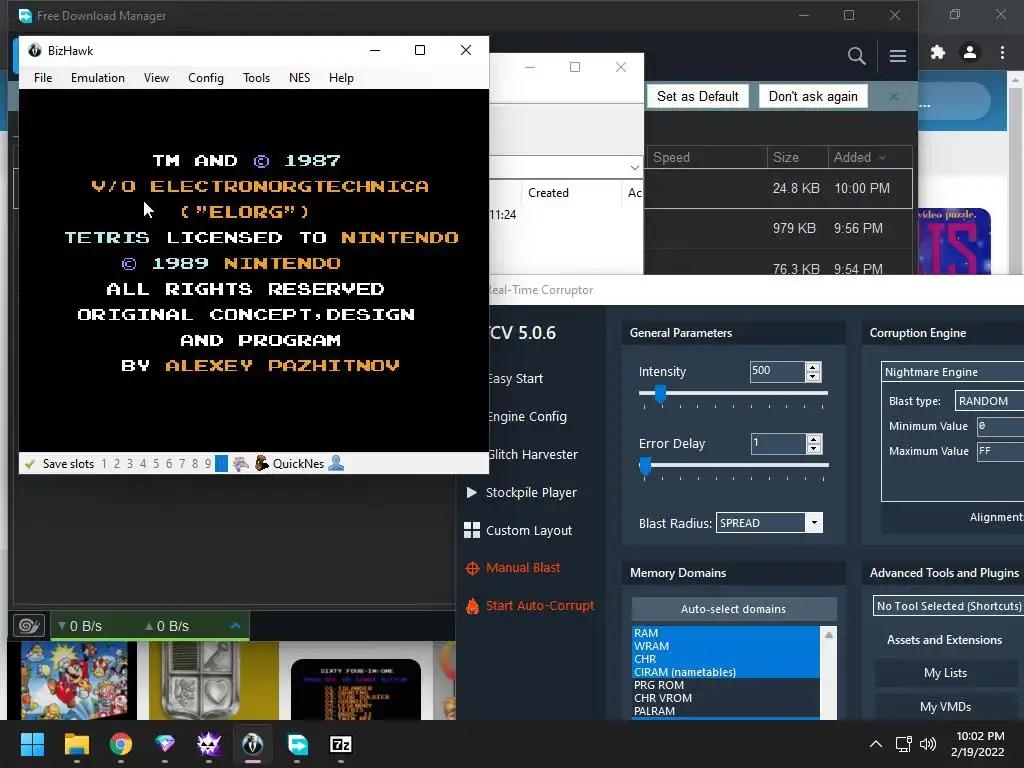The width and height of the screenshot is (1024, 768).
Task: Click the BizHawk logo in title bar
Action: tap(35, 50)
